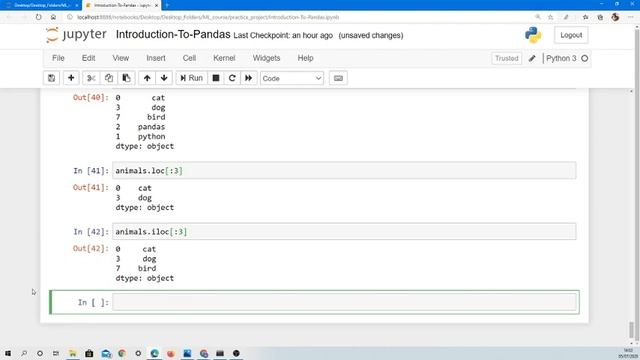Copy selected cells icon
The height and width of the screenshot is (360, 640).
pos(109,78)
